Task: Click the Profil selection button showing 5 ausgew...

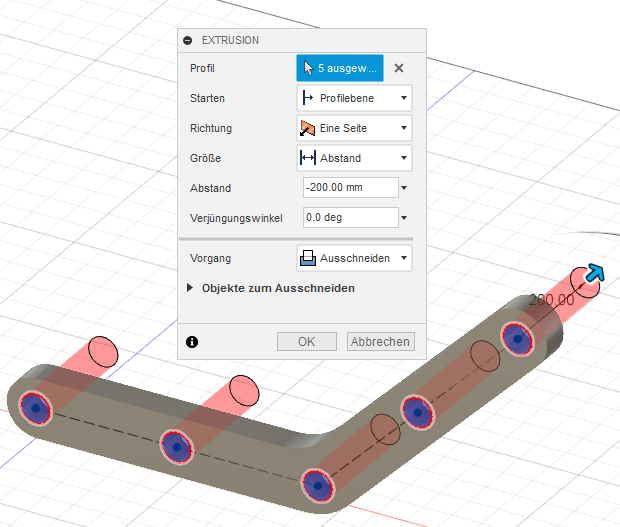Action: click(340, 68)
